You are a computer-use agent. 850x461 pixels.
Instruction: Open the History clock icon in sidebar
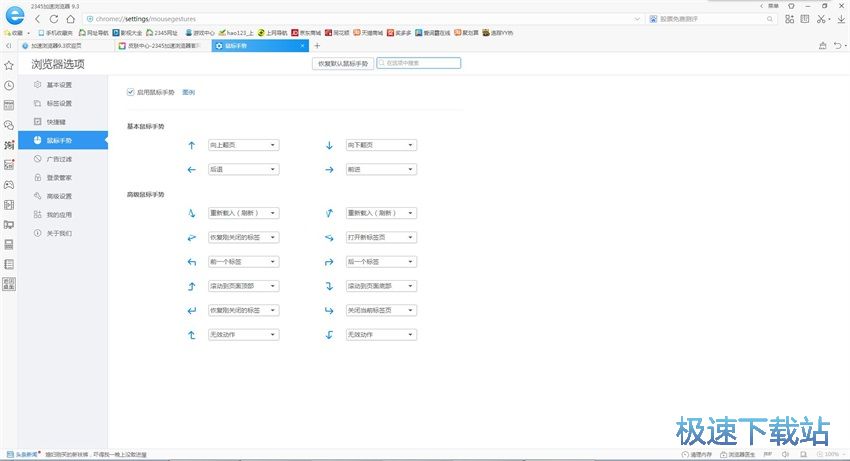[9, 85]
